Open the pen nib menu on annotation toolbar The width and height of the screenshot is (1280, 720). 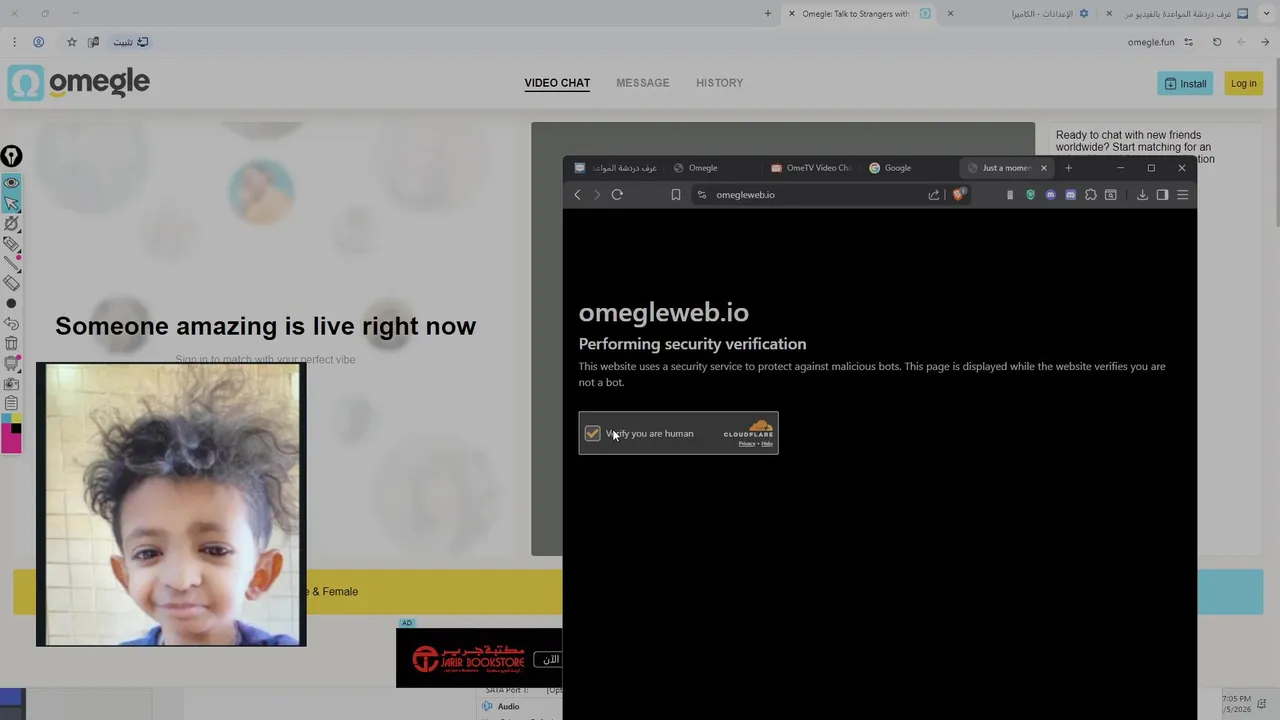(11, 156)
